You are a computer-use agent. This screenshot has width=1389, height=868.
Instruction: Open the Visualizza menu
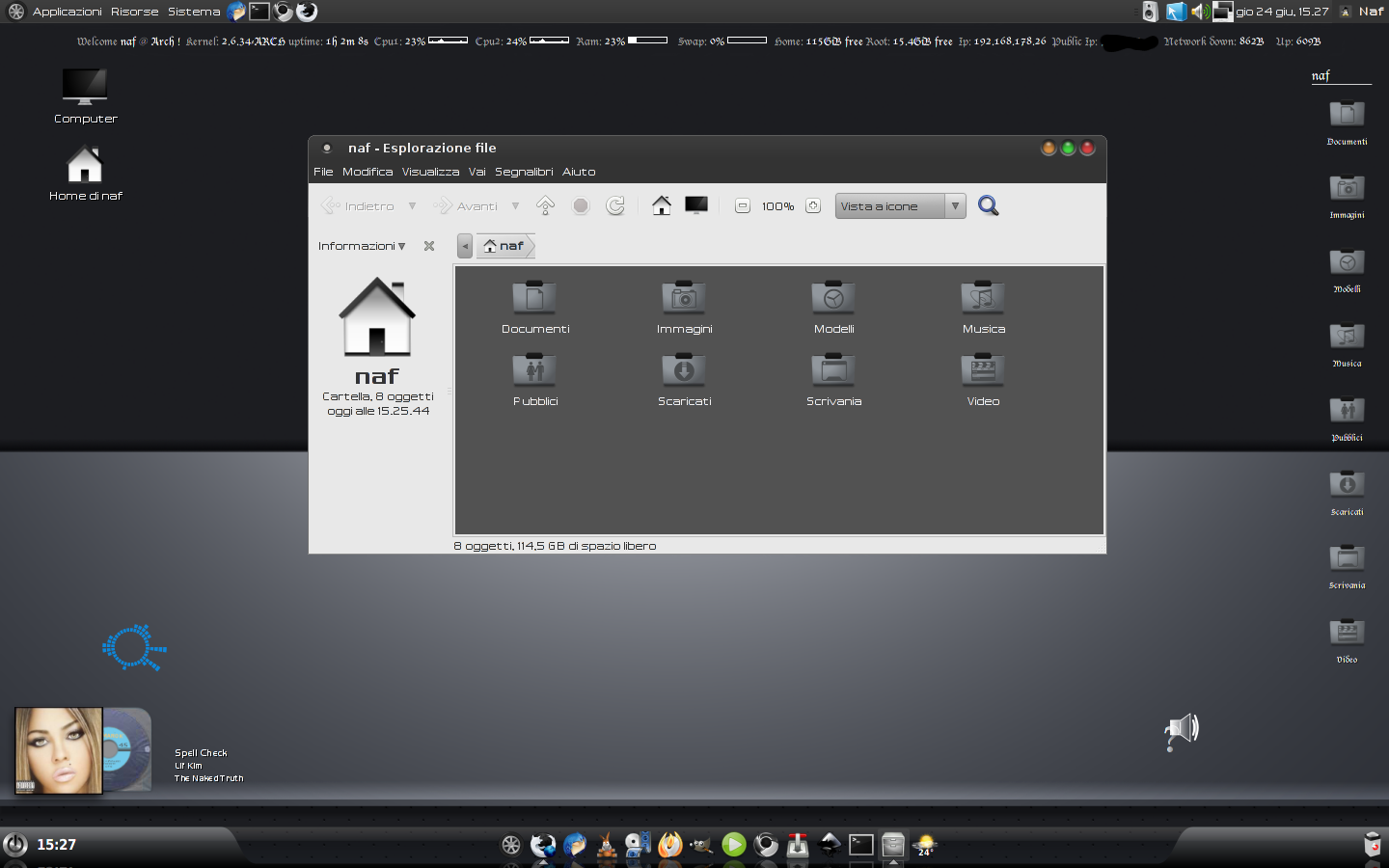click(x=430, y=172)
